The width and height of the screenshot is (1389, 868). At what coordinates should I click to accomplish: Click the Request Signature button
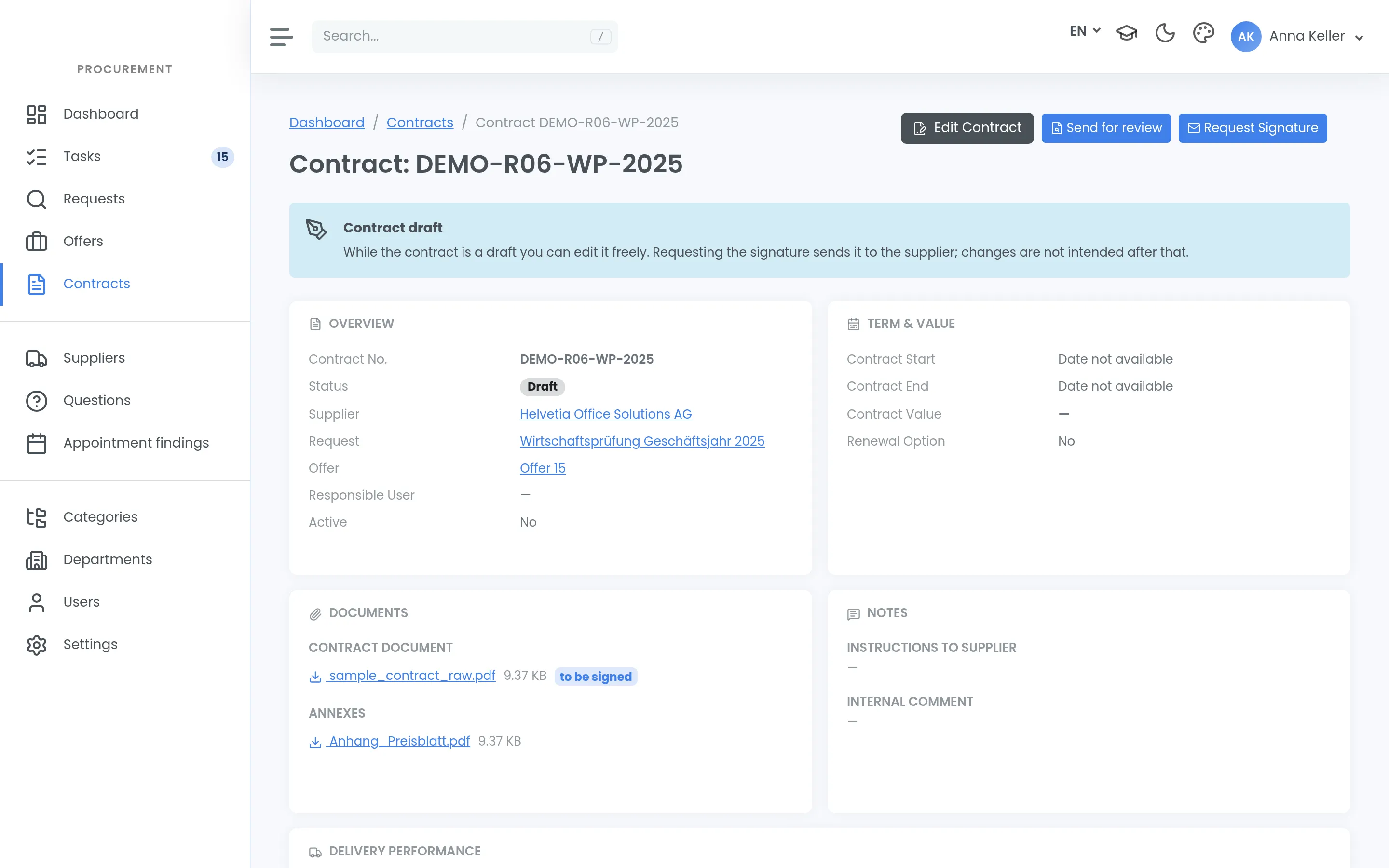click(1253, 128)
